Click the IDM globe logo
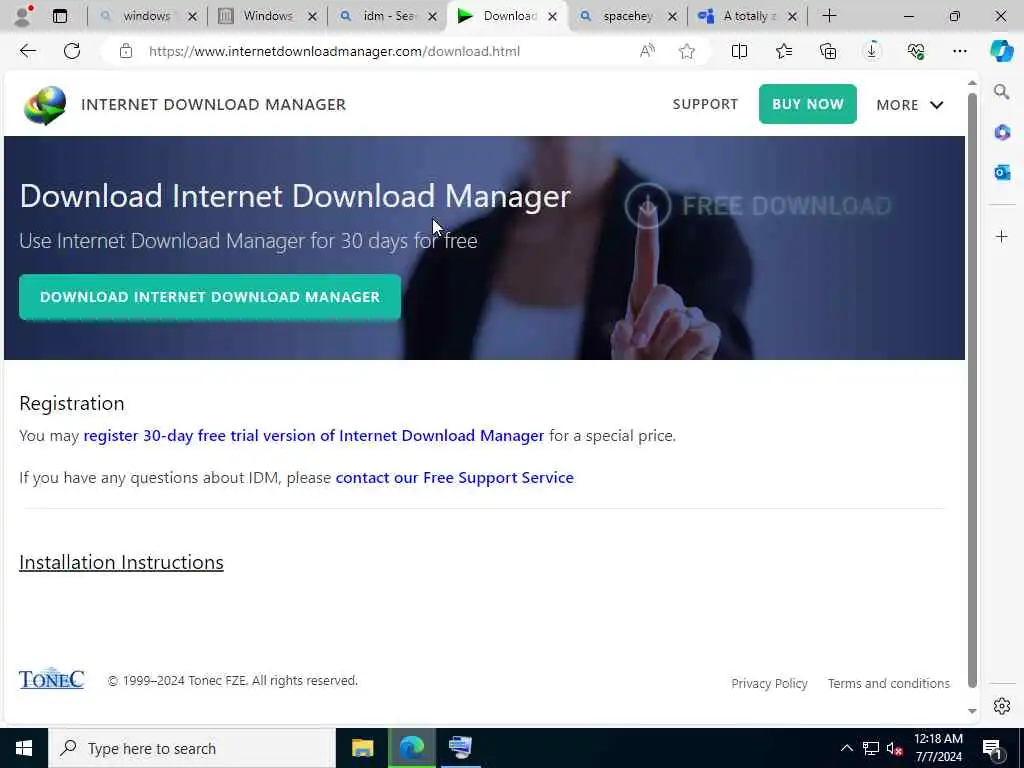The height and width of the screenshot is (768, 1024). [45, 104]
